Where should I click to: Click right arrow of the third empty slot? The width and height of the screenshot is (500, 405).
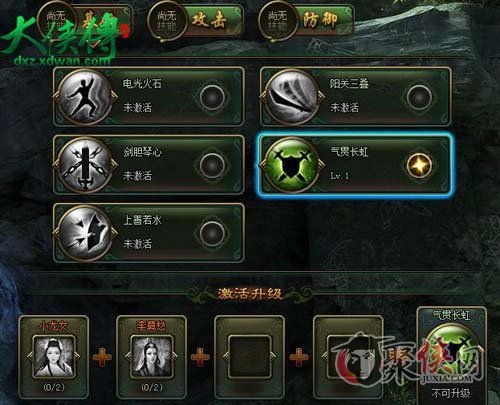273,356
